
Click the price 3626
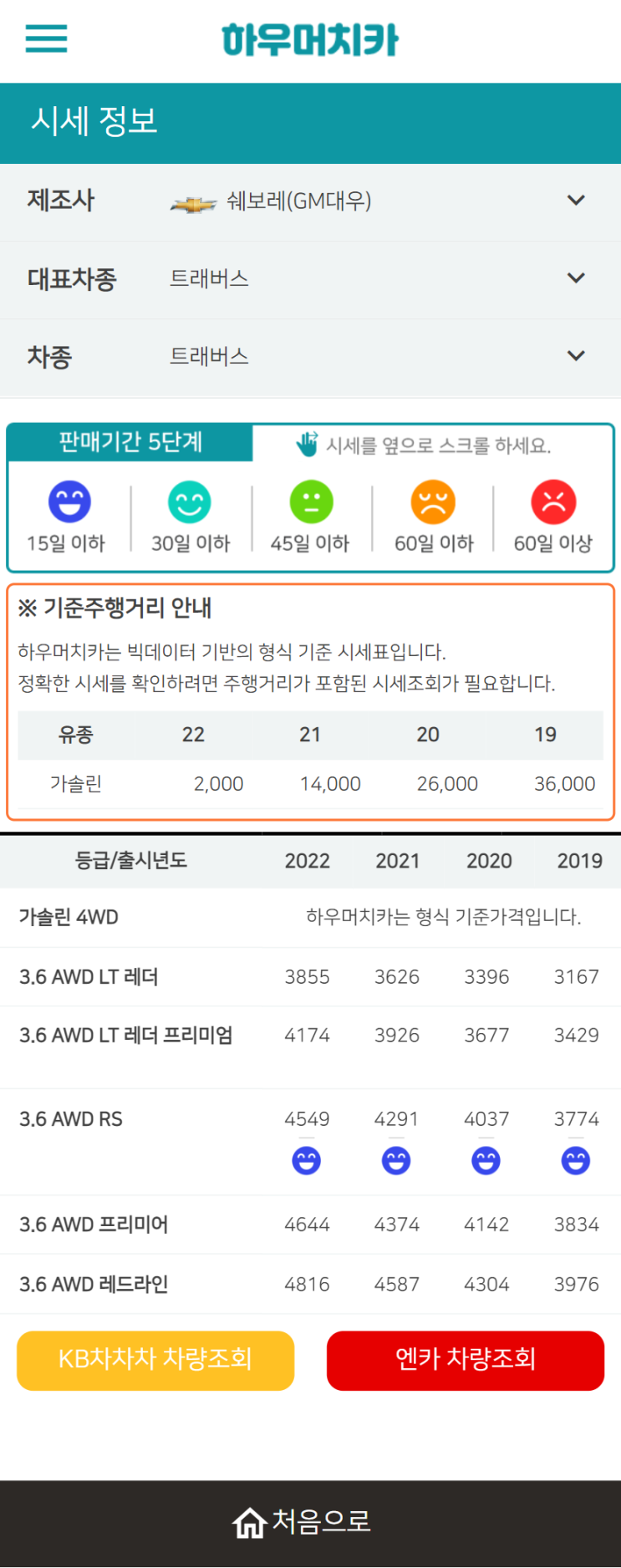(x=397, y=976)
